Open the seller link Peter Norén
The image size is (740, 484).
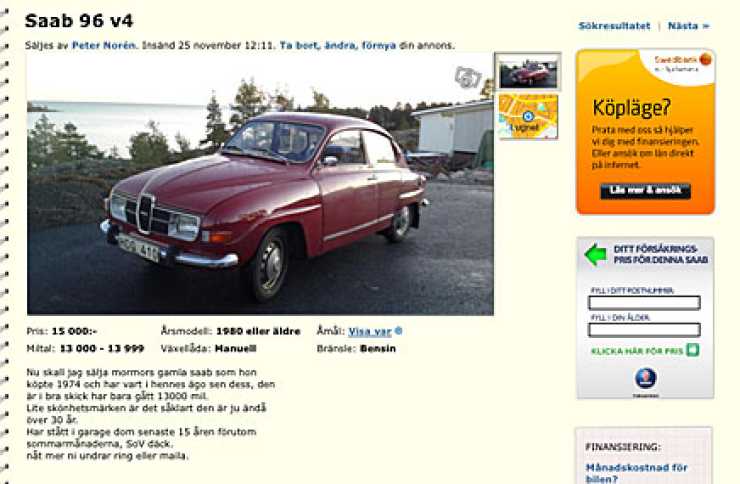pyautogui.click(x=104, y=46)
